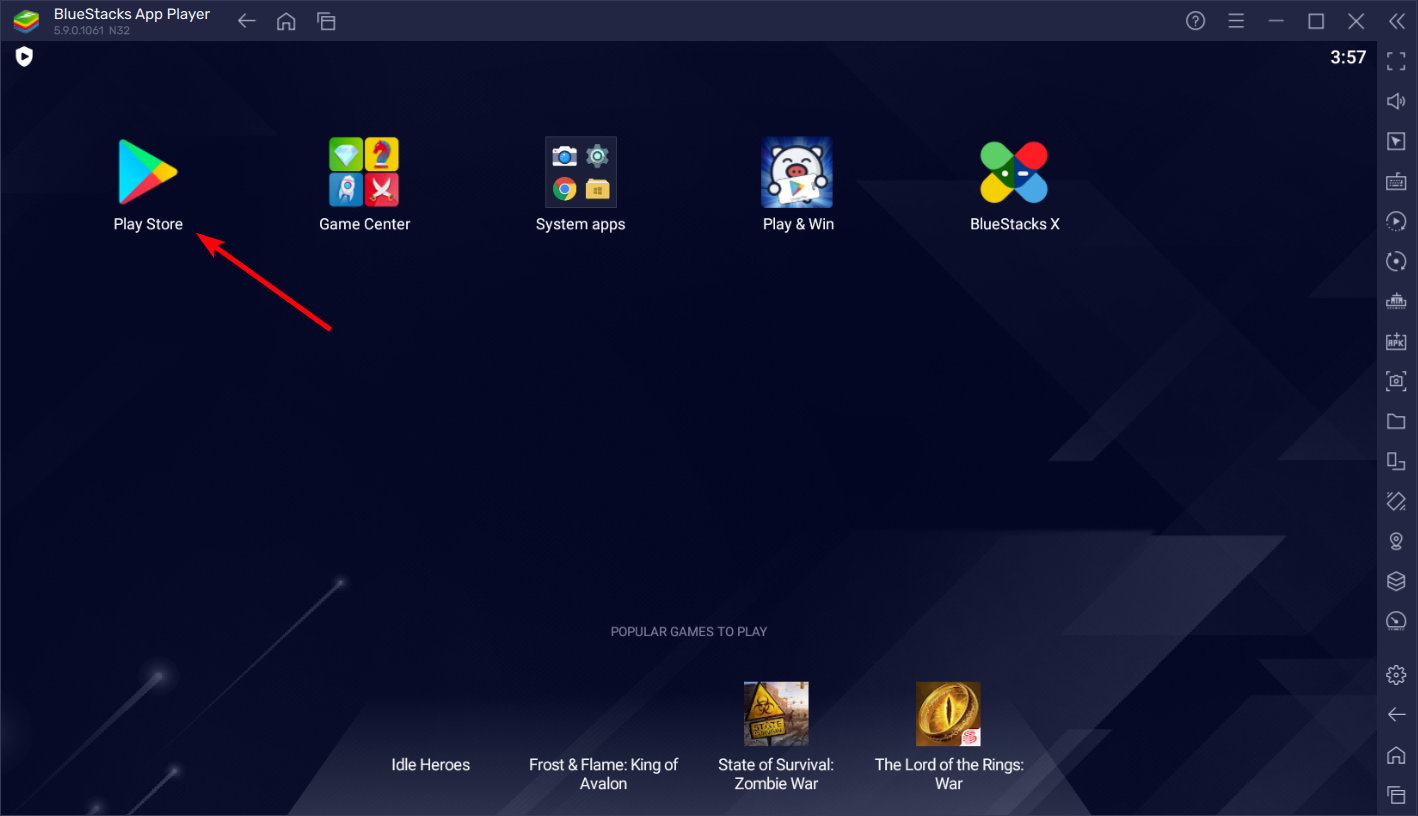Minimize the BlueStacks window

click(x=1276, y=21)
